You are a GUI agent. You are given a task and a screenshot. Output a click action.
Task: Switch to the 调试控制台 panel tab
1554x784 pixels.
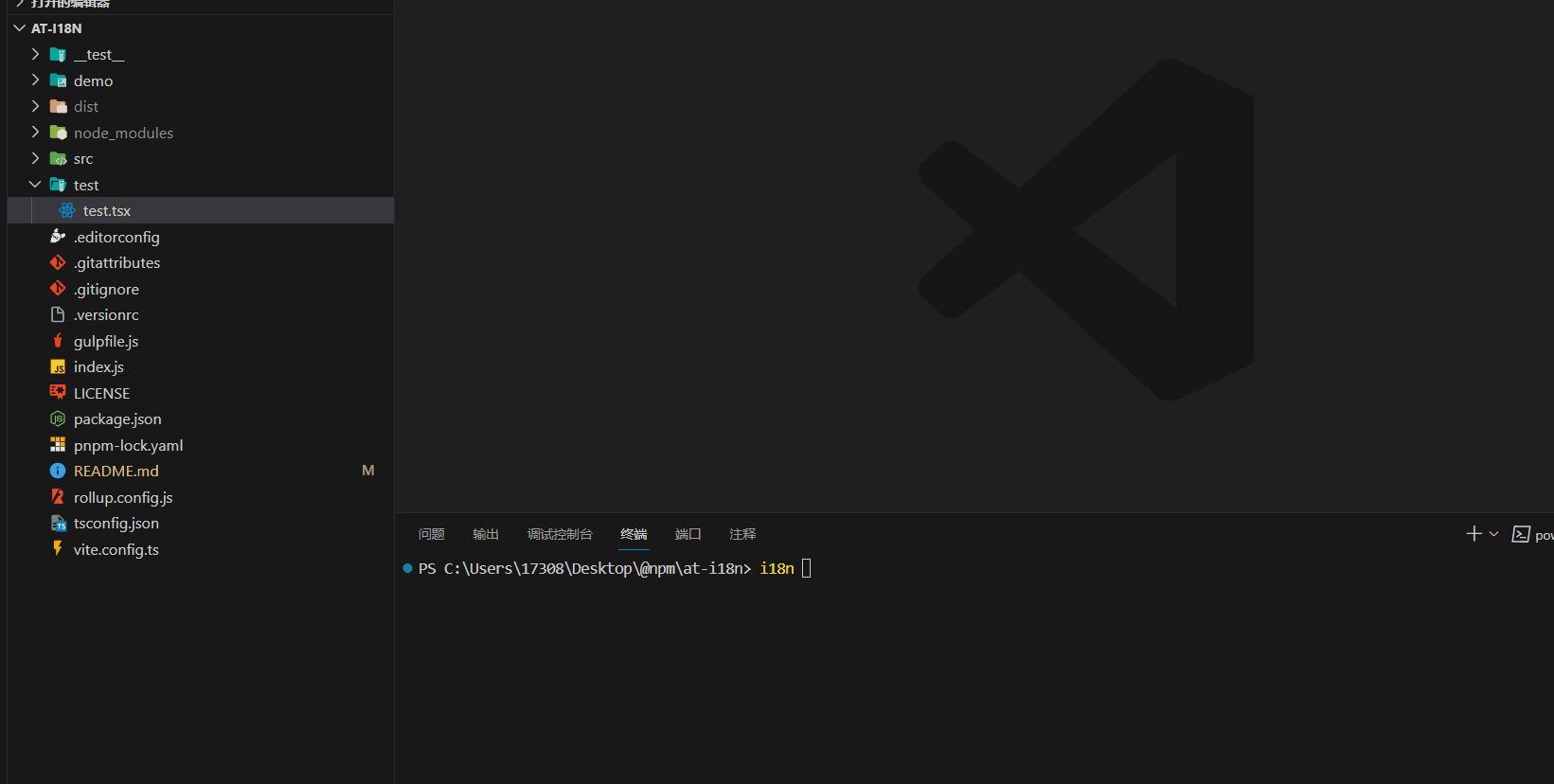(560, 534)
